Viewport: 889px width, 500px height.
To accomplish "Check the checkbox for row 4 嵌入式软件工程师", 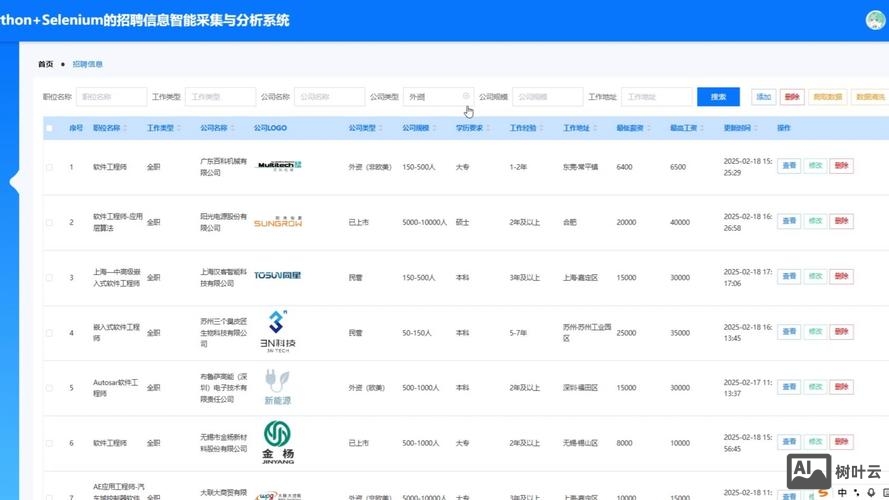I will tap(49, 333).
